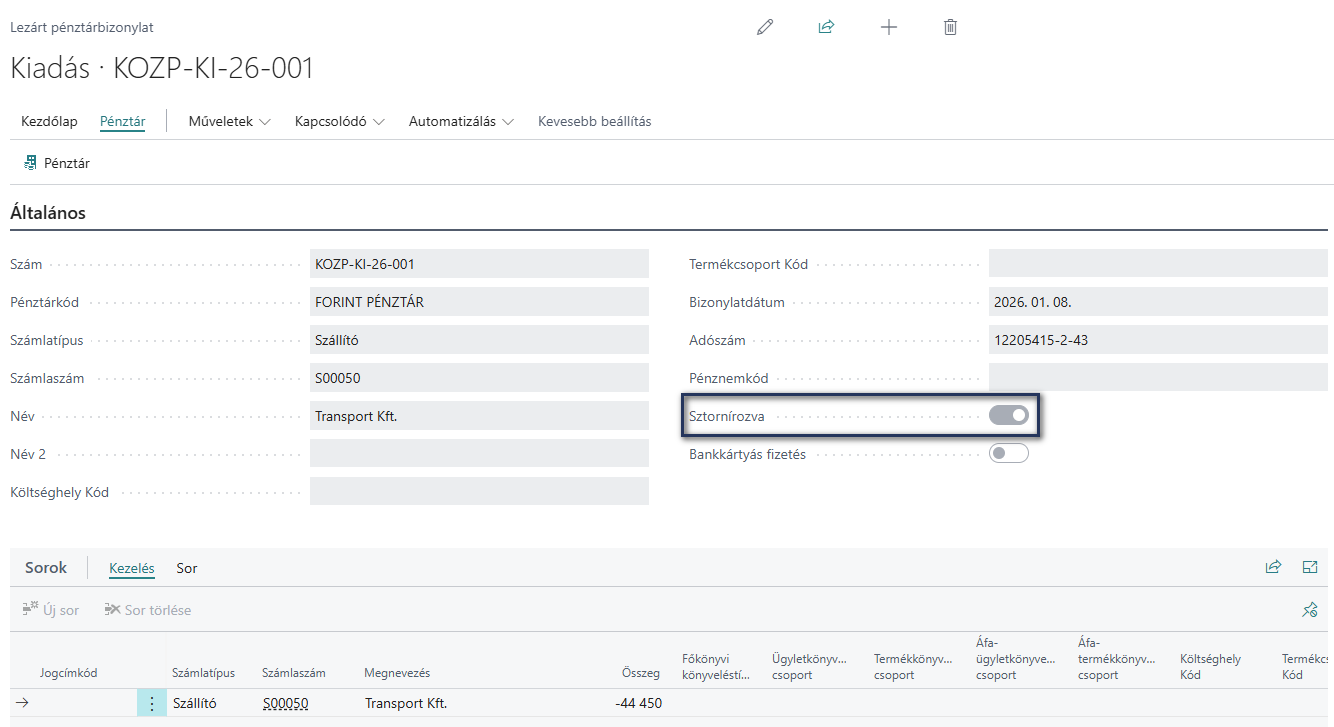1334x727 pixels.
Task: Click the share icon in header
Action: click(826, 28)
